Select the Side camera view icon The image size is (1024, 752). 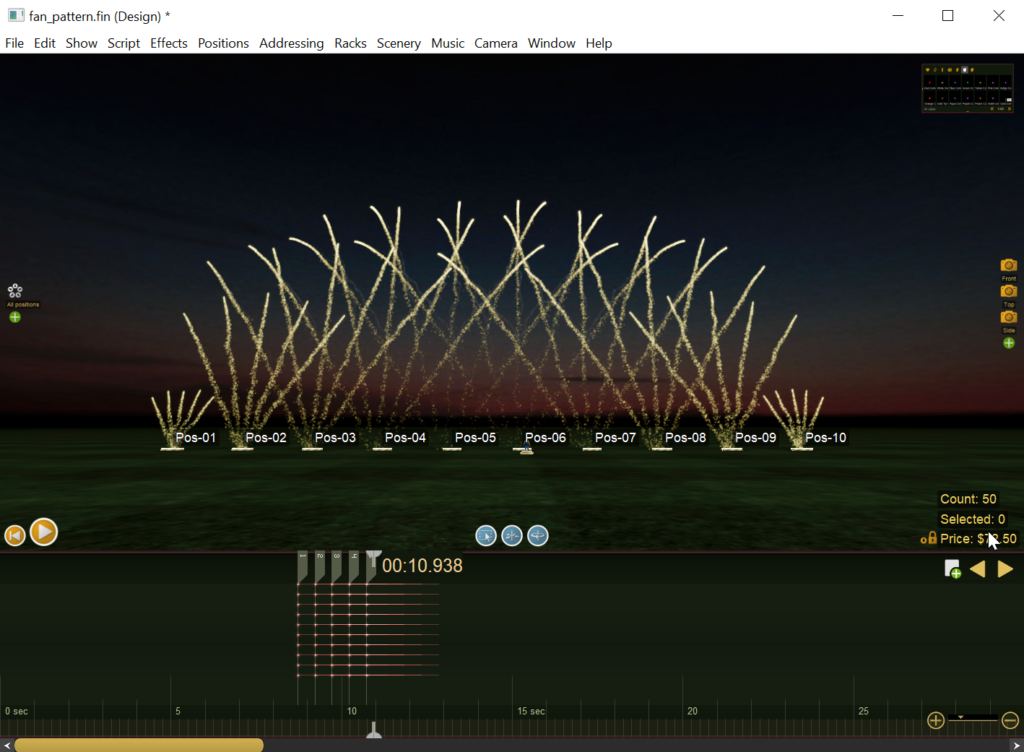pyautogui.click(x=1008, y=317)
